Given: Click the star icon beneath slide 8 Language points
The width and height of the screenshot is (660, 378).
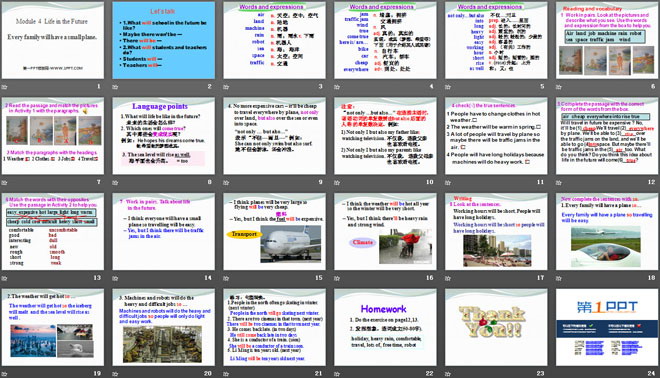Looking at the screenshot, I should 115,183.
